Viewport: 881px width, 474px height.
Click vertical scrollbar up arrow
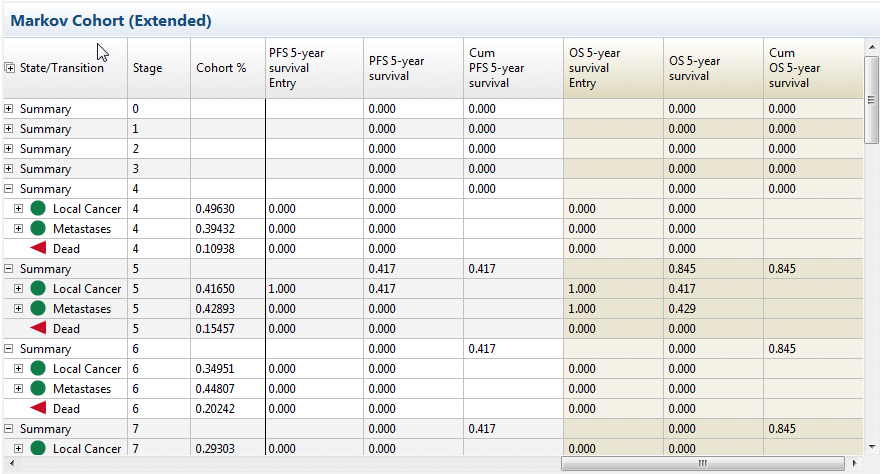(x=871, y=47)
